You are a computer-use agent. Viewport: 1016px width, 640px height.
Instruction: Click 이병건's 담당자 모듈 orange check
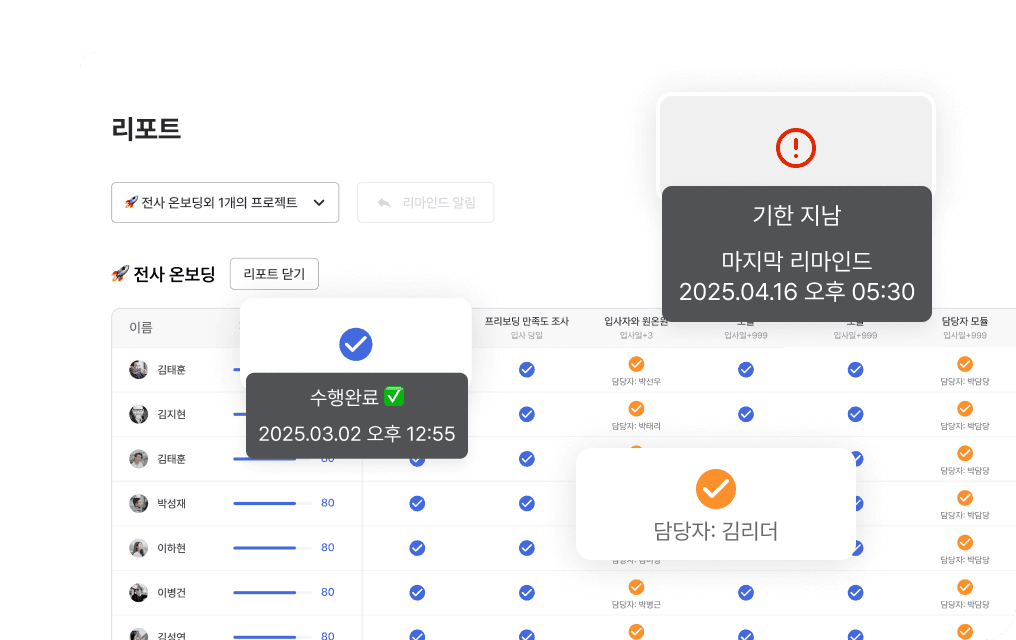tap(965, 587)
